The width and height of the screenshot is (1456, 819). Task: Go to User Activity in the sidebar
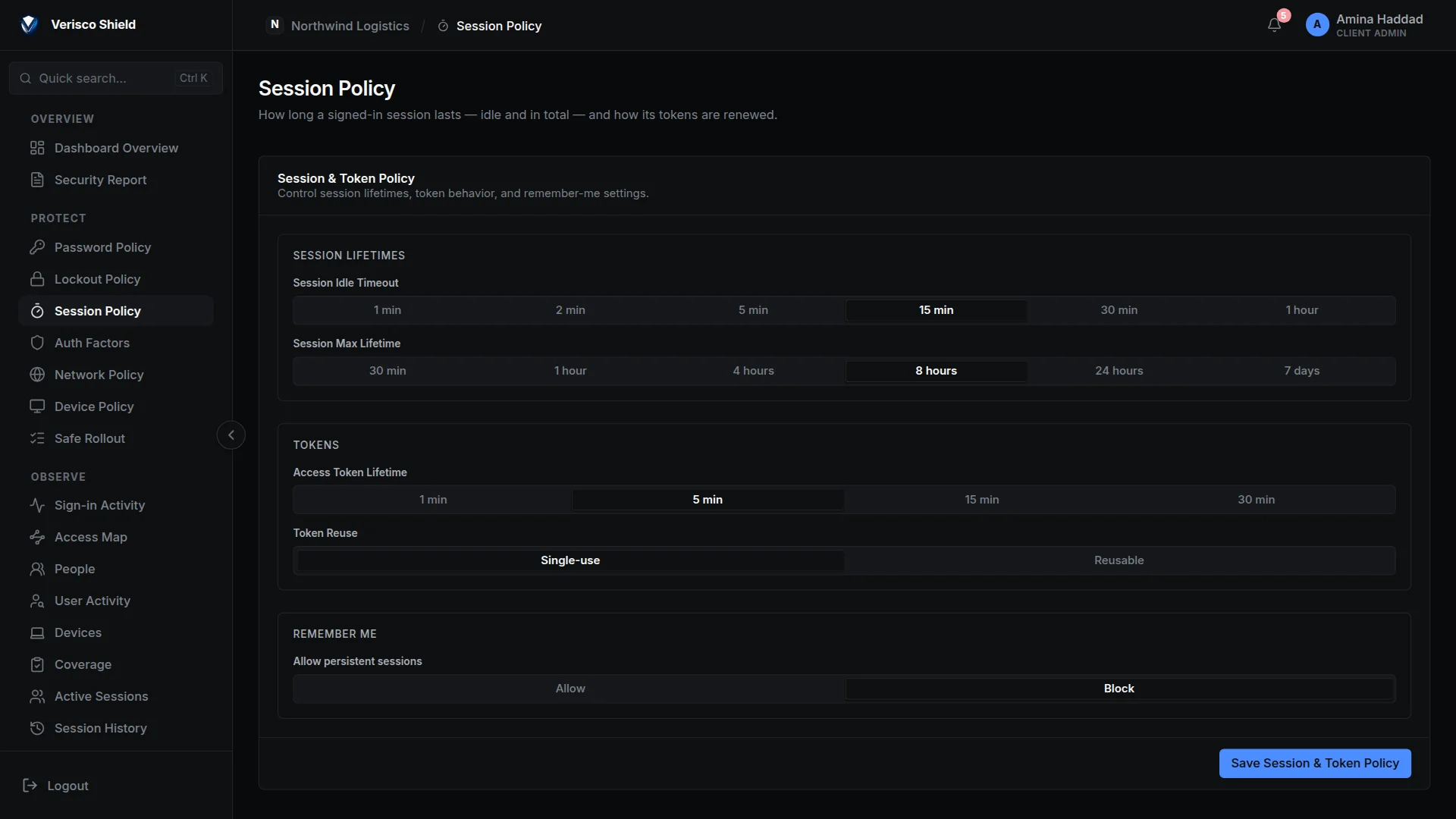pos(116,601)
